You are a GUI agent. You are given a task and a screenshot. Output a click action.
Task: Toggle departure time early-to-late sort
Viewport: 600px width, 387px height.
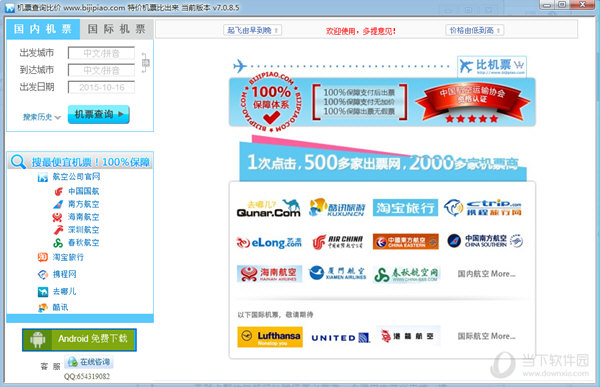(x=252, y=30)
